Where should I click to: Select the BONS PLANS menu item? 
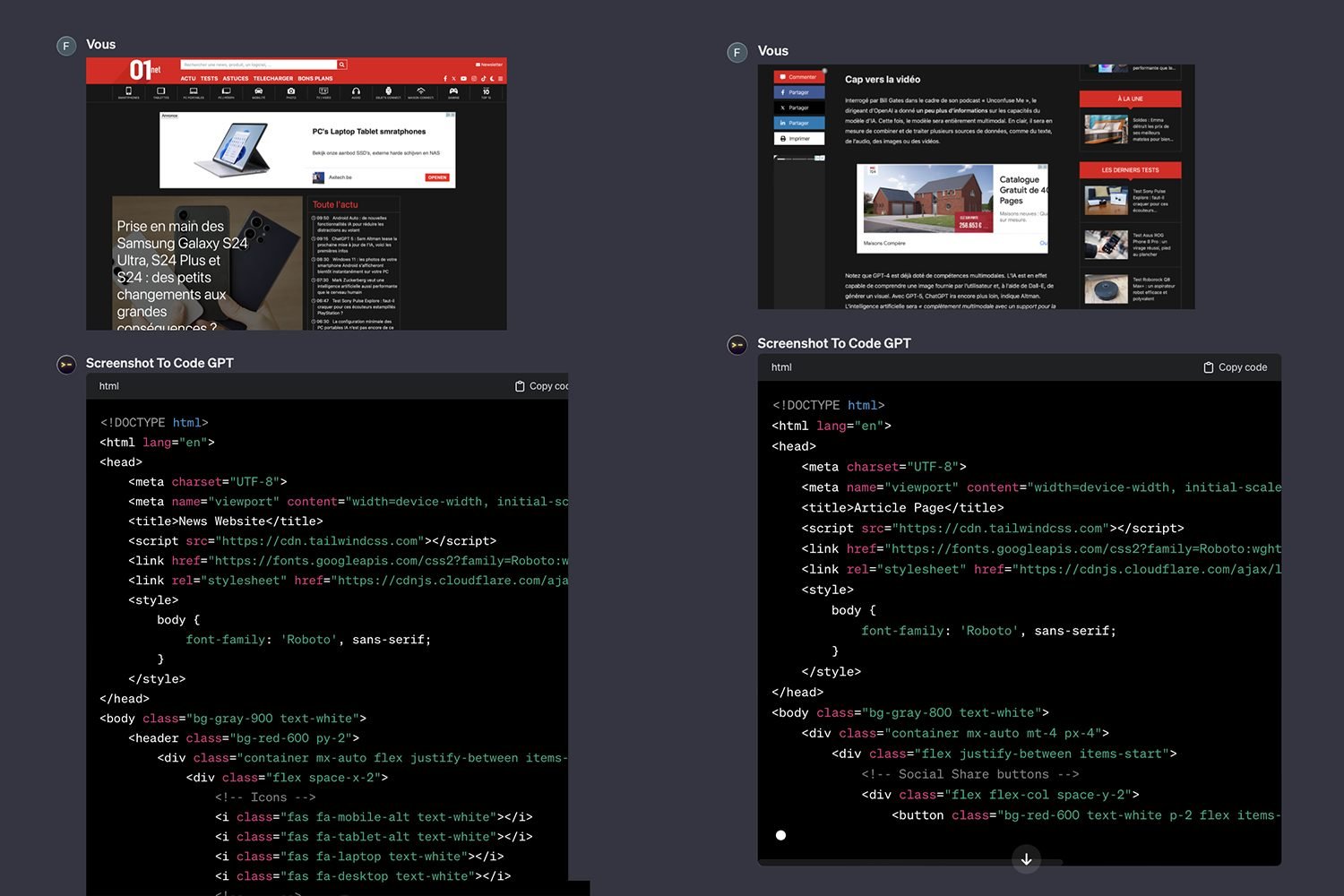(x=315, y=79)
